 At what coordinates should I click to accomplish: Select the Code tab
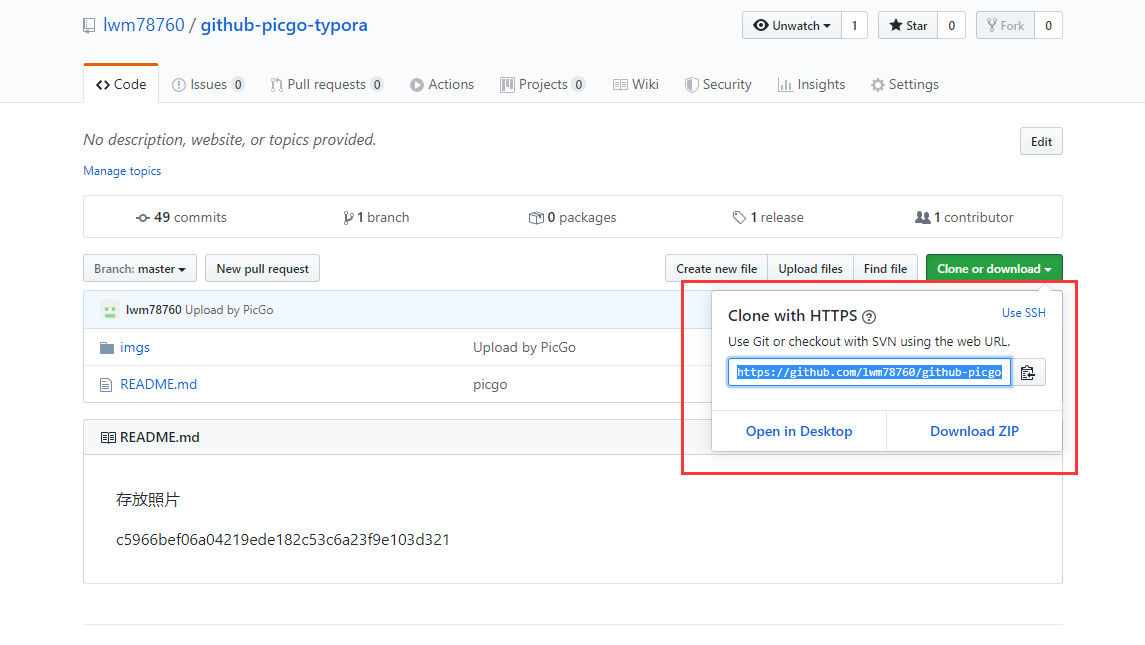(x=121, y=84)
